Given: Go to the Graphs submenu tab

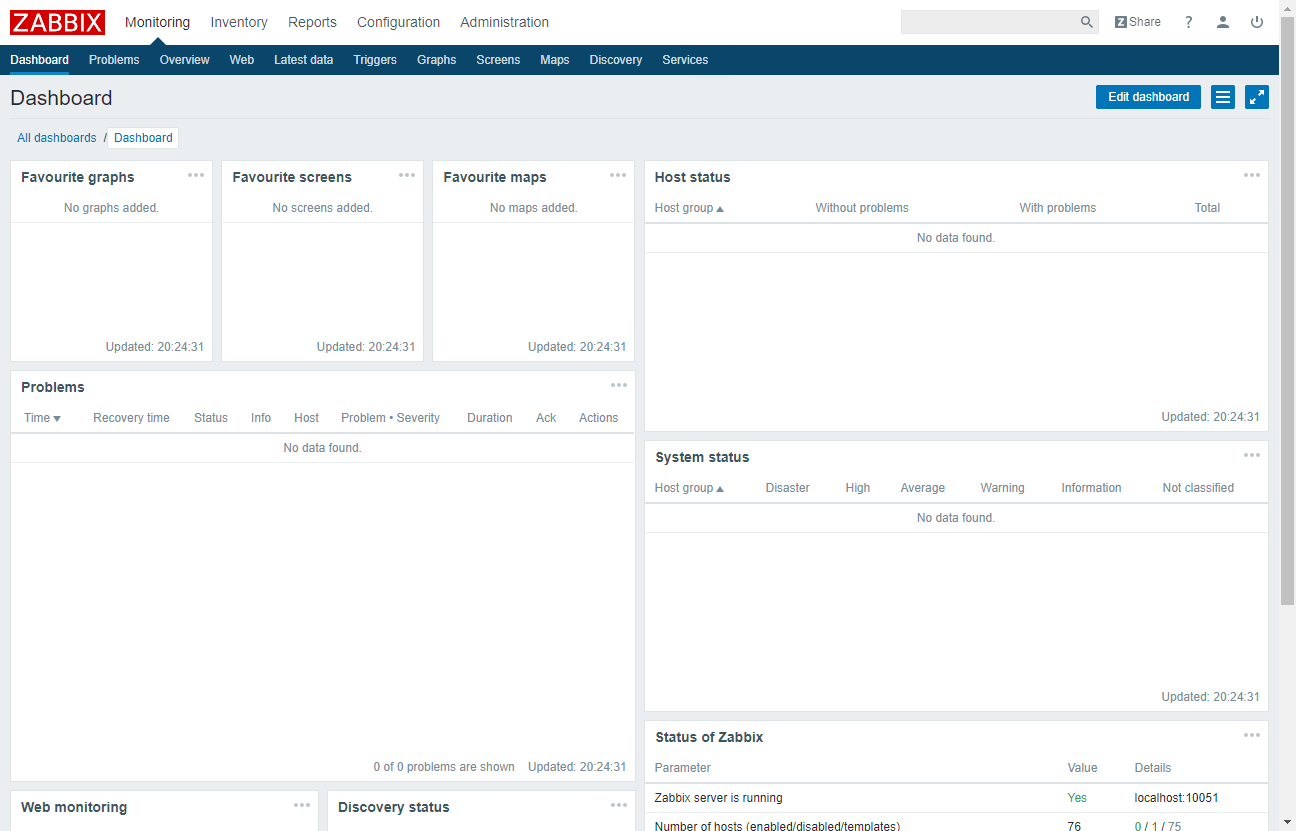Looking at the screenshot, I should tap(436, 60).
